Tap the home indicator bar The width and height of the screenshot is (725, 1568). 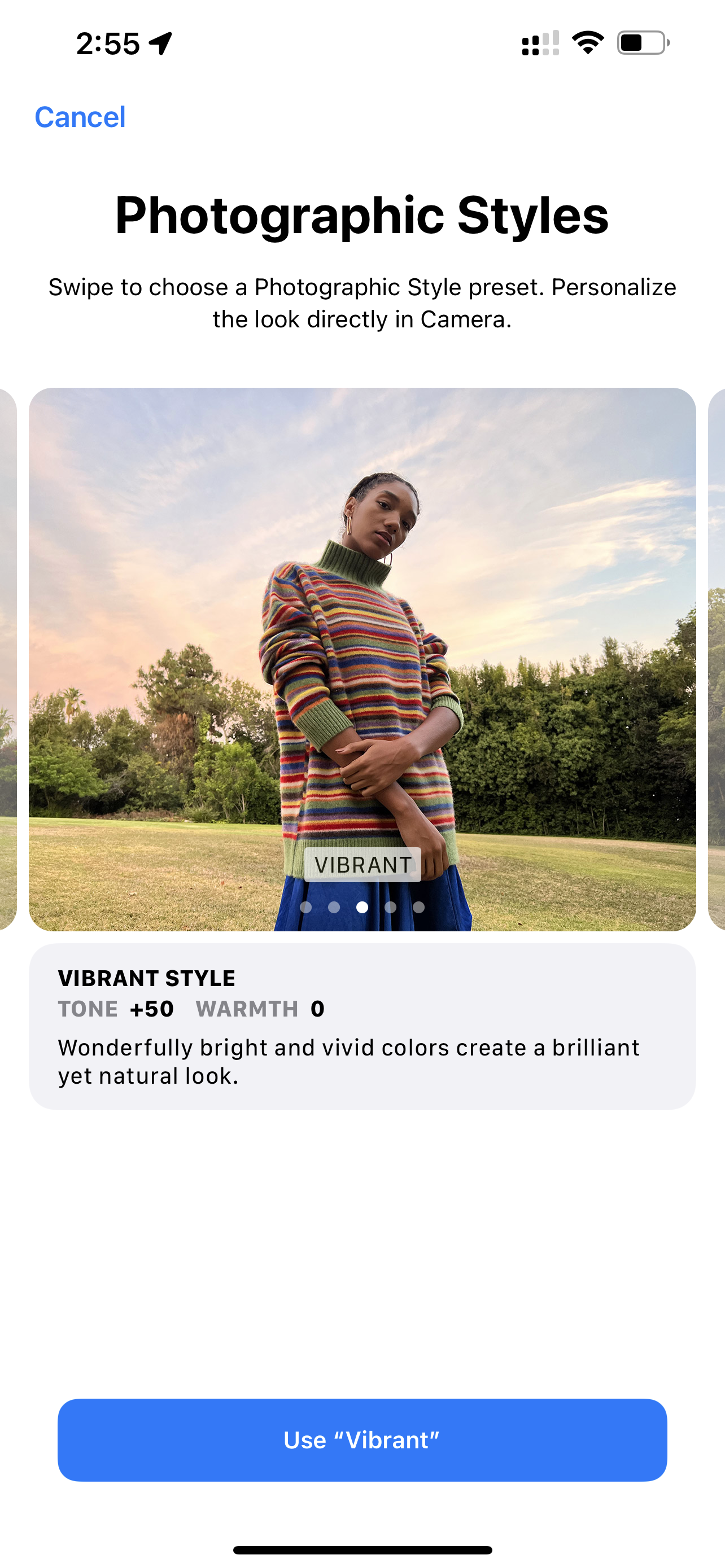362,1550
